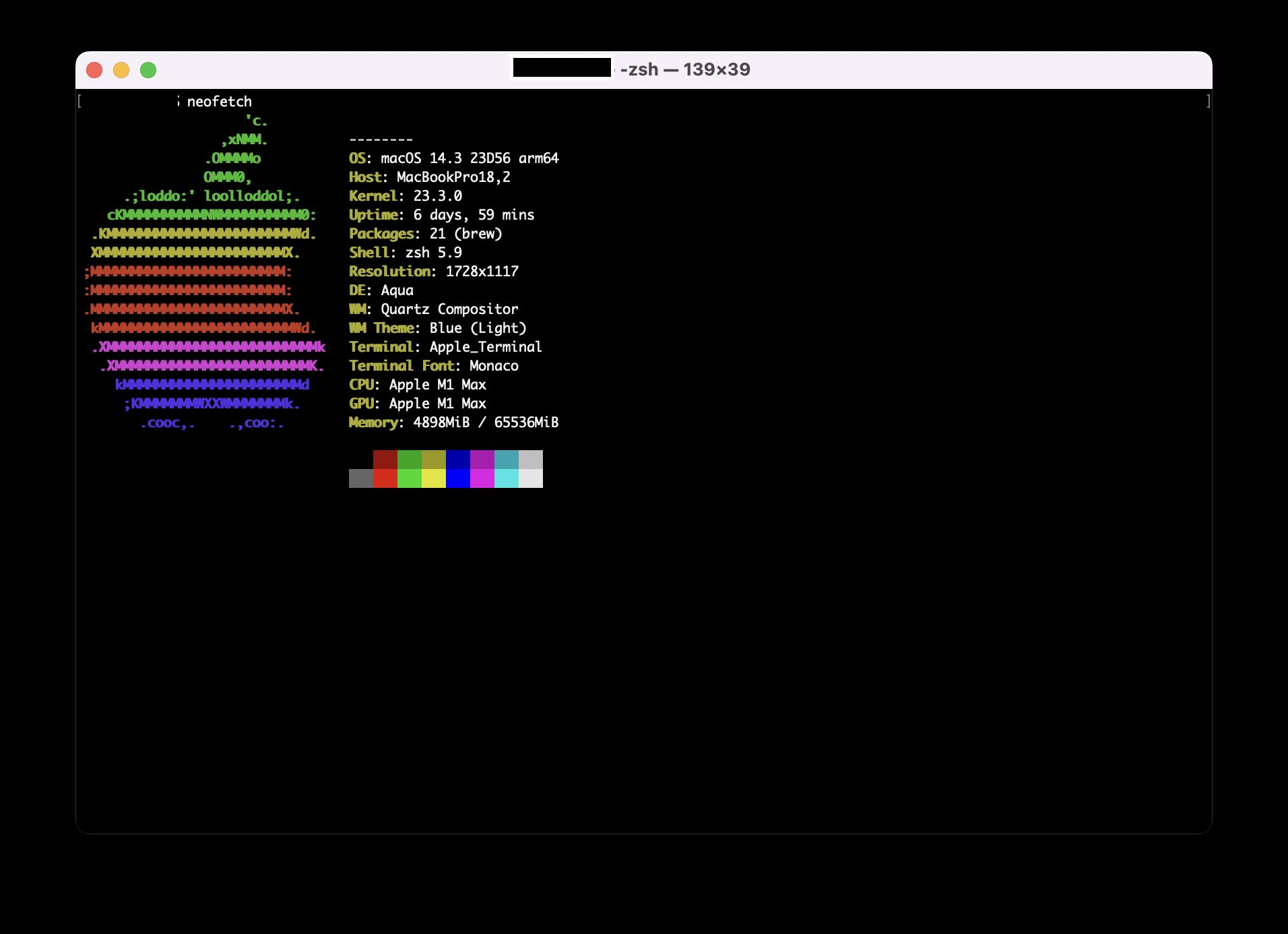Click the "Host: MacBookPro18,2" line
Image resolution: width=1288 pixels, height=934 pixels.
coord(430,177)
